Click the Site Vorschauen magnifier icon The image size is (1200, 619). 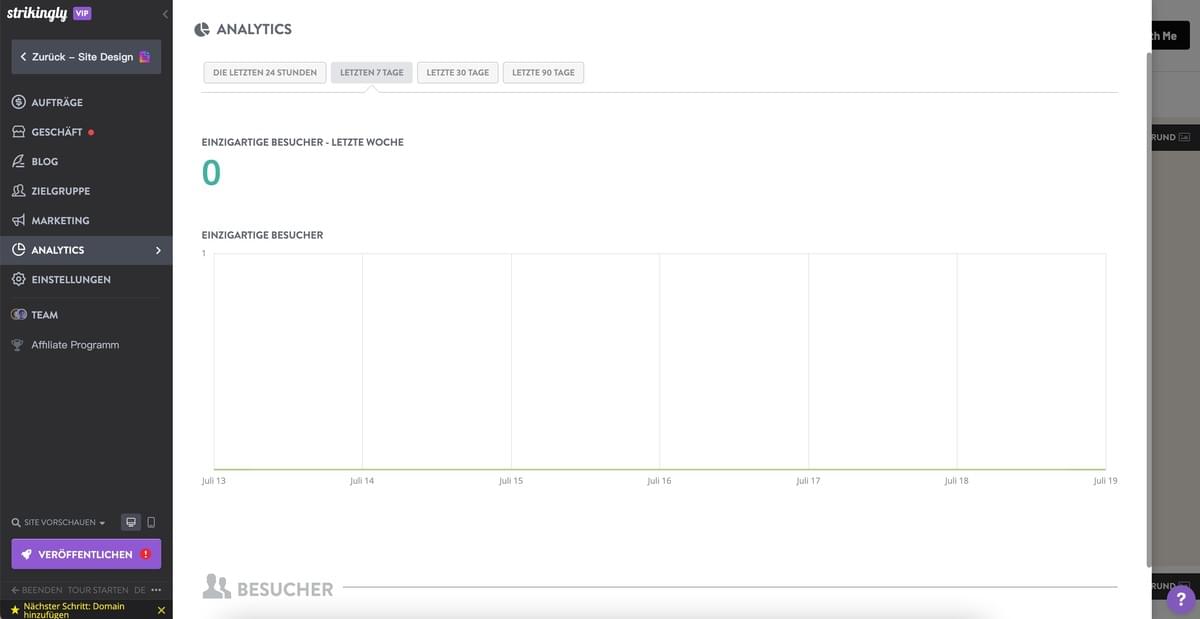16,522
